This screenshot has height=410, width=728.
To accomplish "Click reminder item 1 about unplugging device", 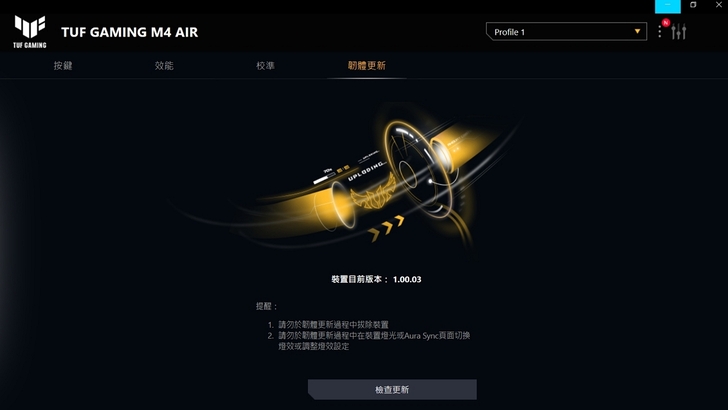I will (x=328, y=325).
